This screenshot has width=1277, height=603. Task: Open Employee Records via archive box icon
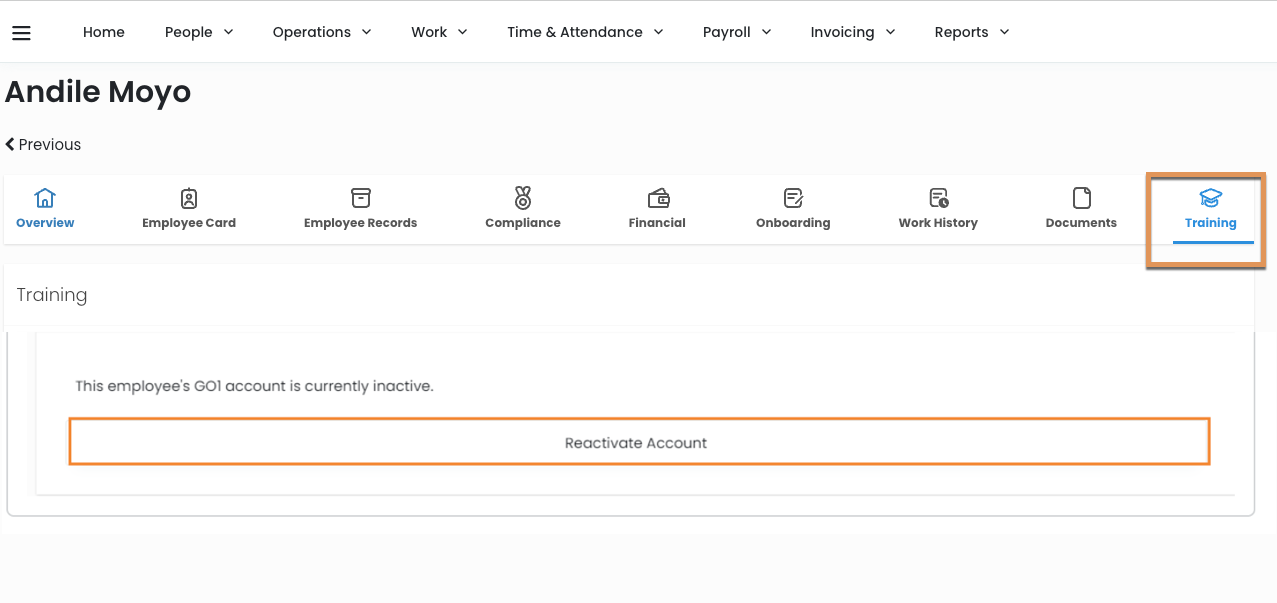pyautogui.click(x=360, y=197)
